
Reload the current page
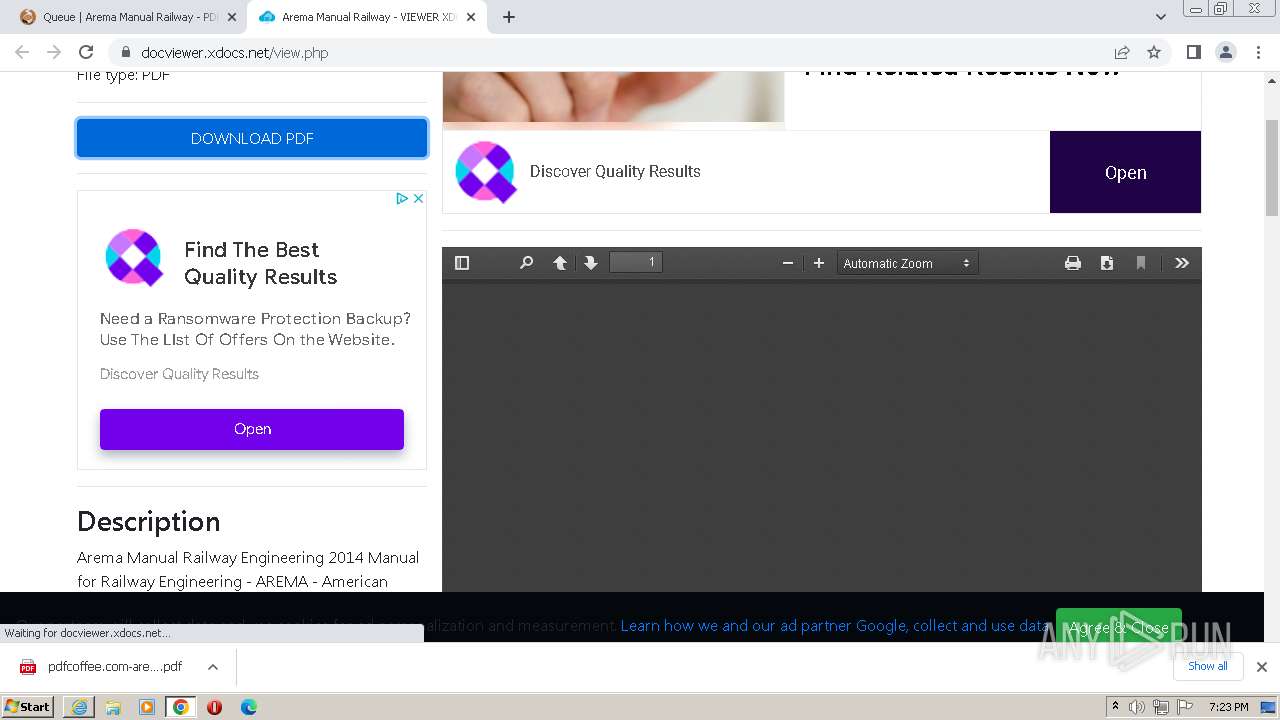pyautogui.click(x=86, y=52)
